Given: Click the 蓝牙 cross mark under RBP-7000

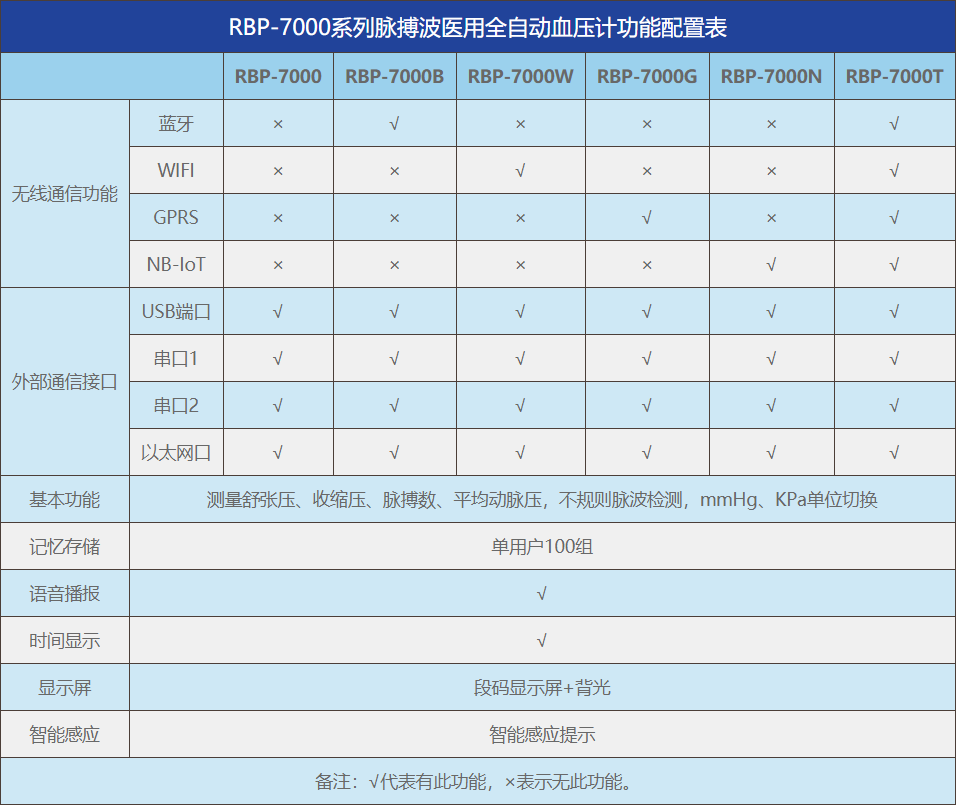Looking at the screenshot, I should coord(278,124).
